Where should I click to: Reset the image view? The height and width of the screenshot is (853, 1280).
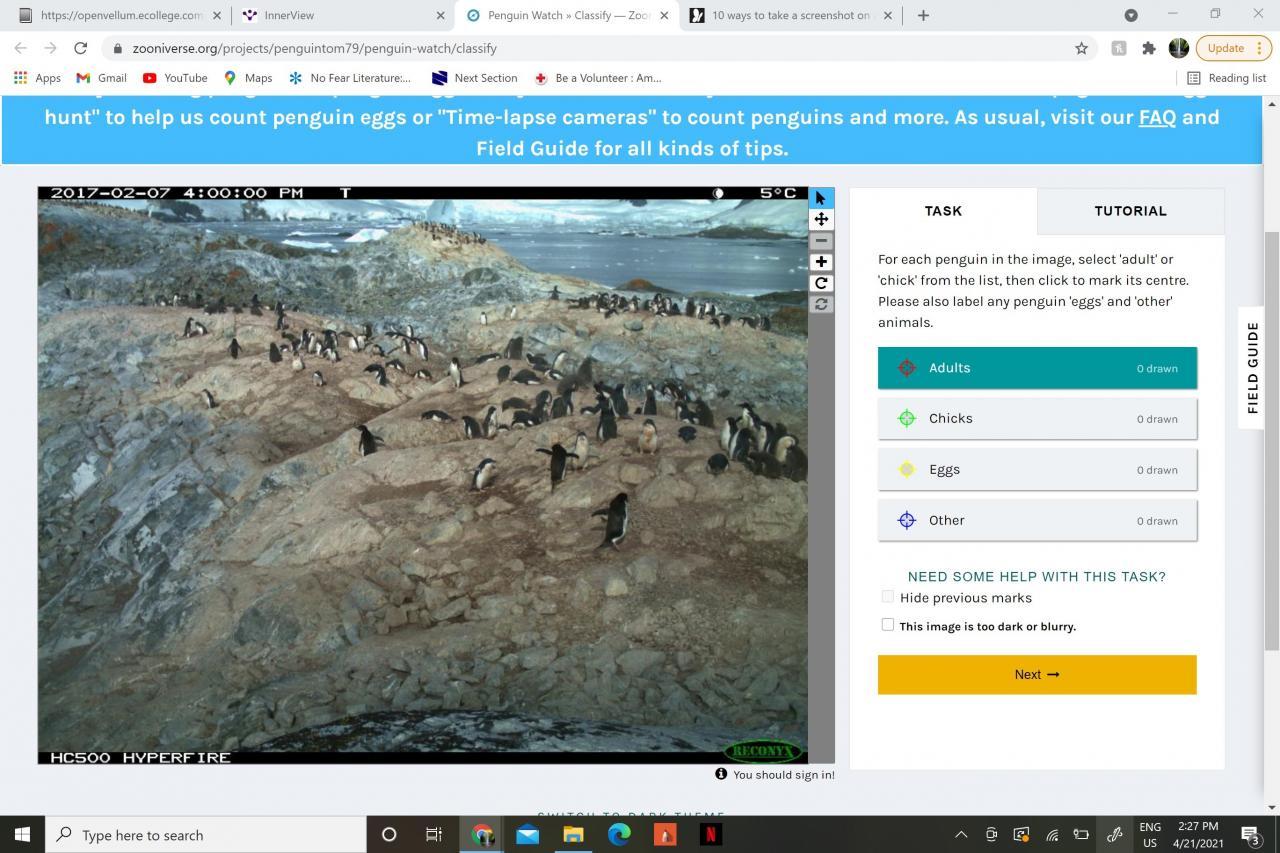[x=821, y=304]
